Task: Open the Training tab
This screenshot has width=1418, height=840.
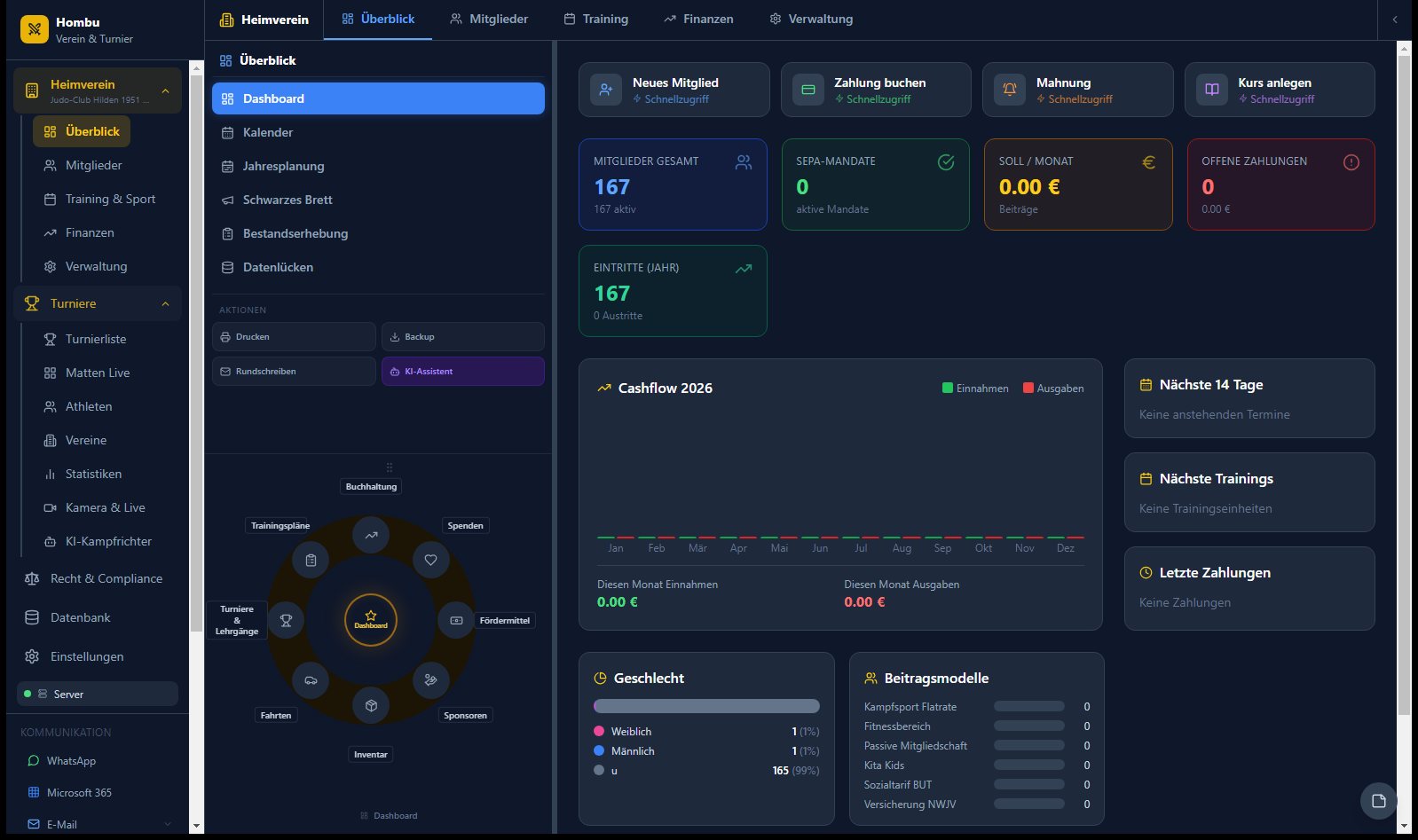Action: coord(596,20)
